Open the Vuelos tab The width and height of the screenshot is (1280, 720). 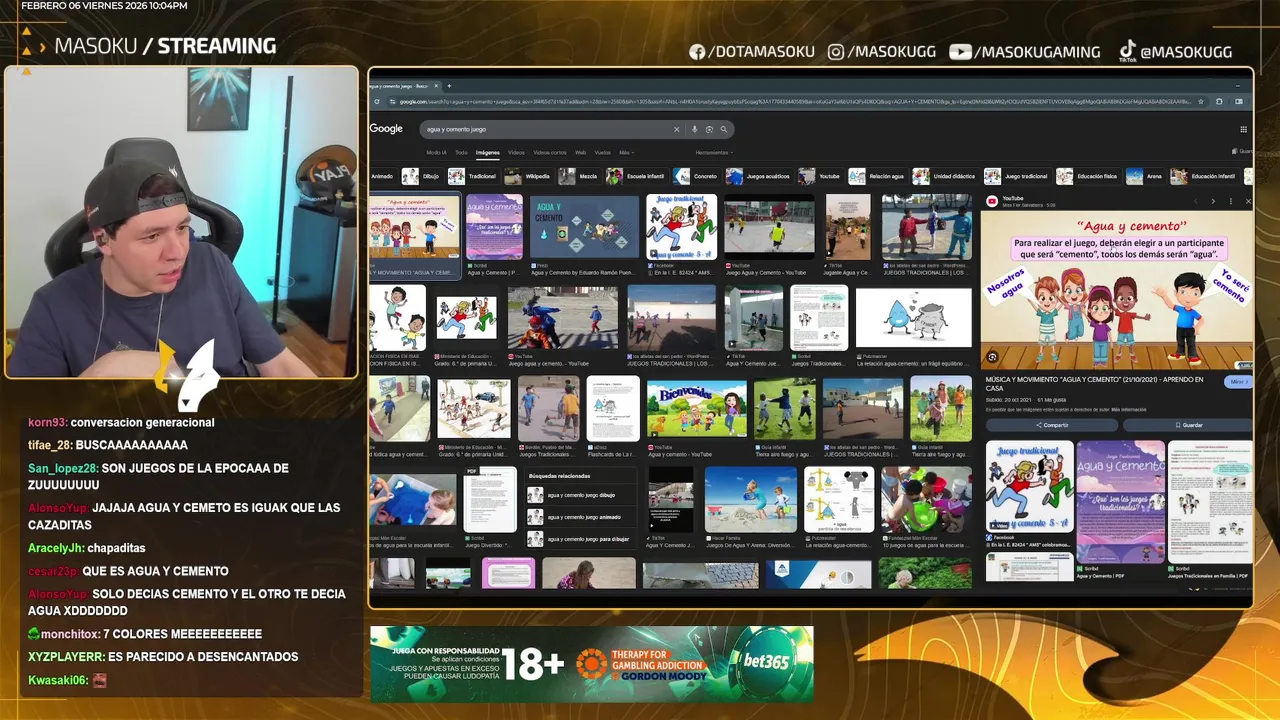602,152
